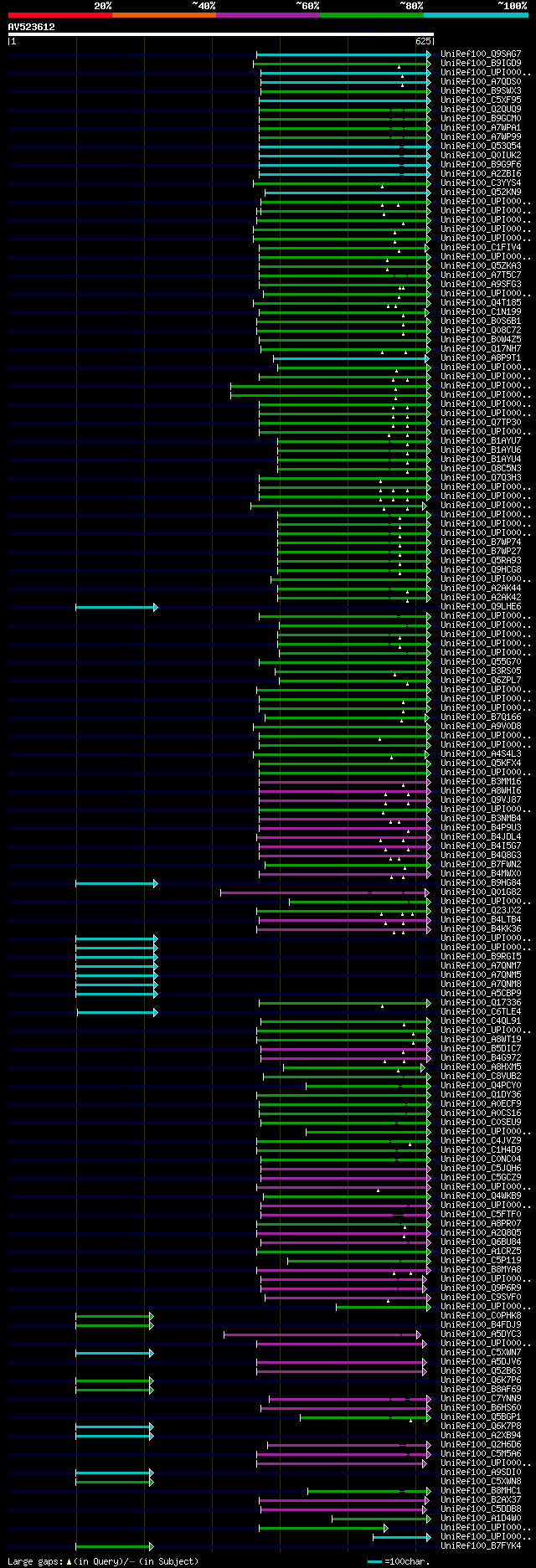Select the UniRef100_Q7Q3H3 label

[x=481, y=478]
